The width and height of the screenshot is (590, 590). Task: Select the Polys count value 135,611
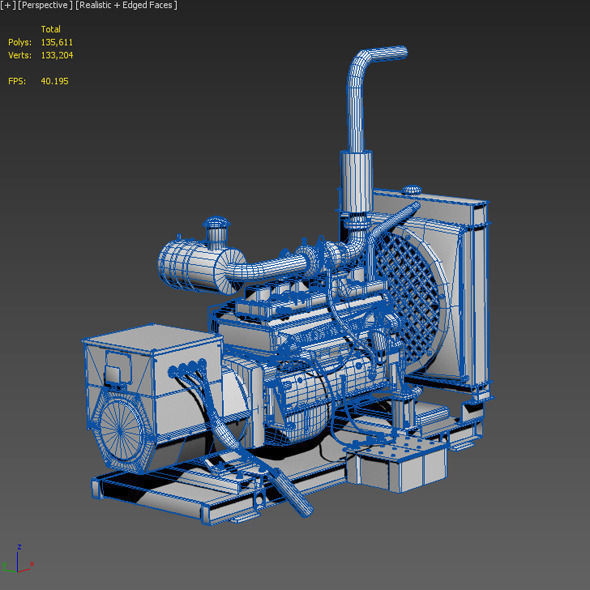pos(56,42)
